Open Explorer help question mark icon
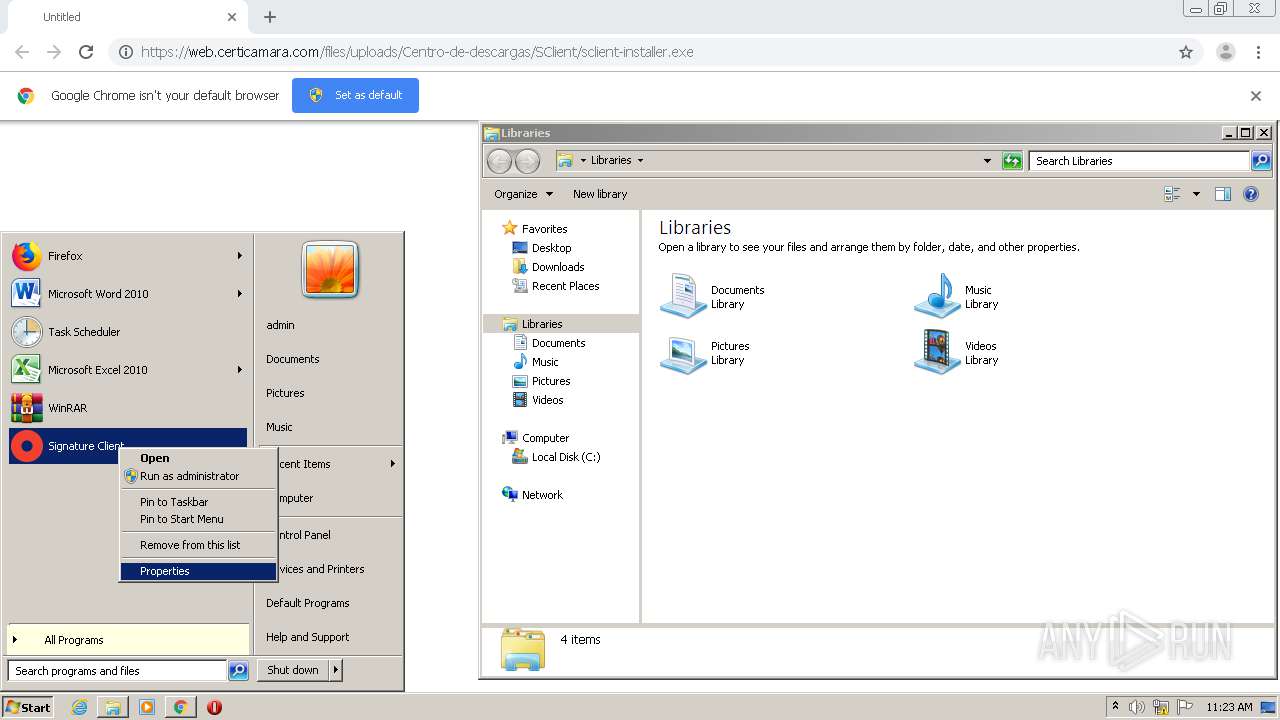1280x720 pixels. tap(1251, 194)
